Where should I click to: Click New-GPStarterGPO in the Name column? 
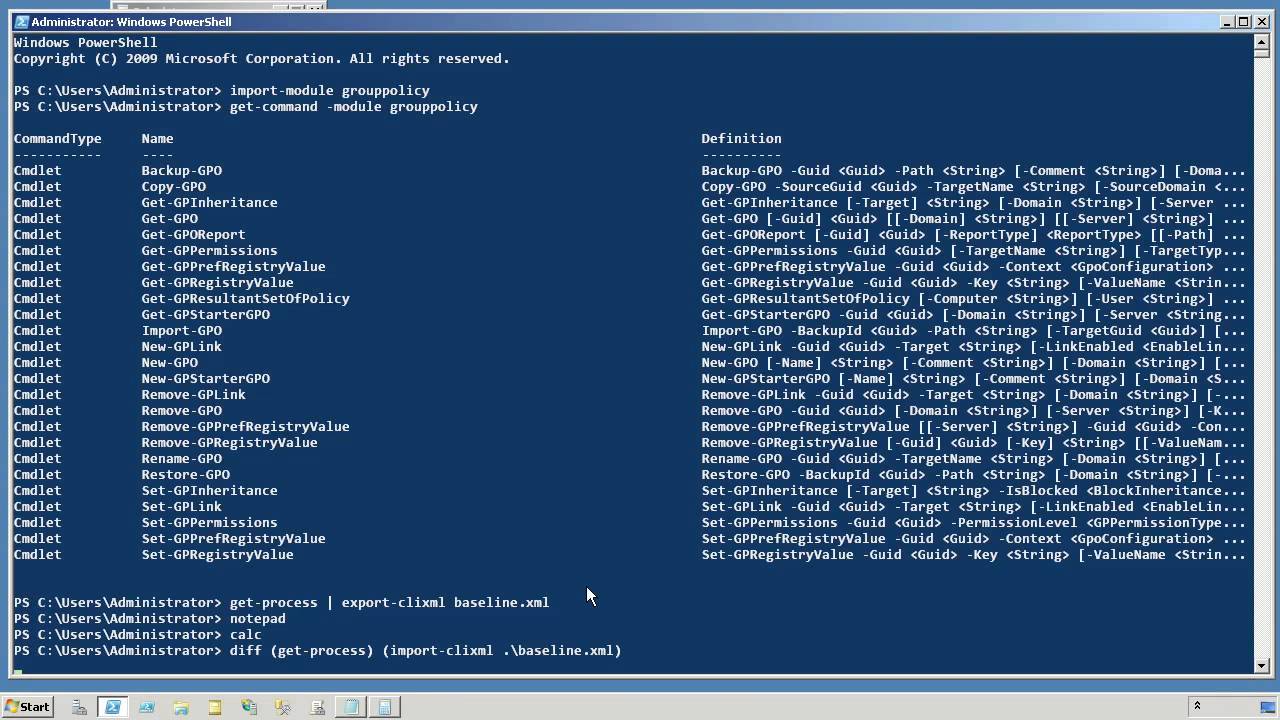pos(205,378)
